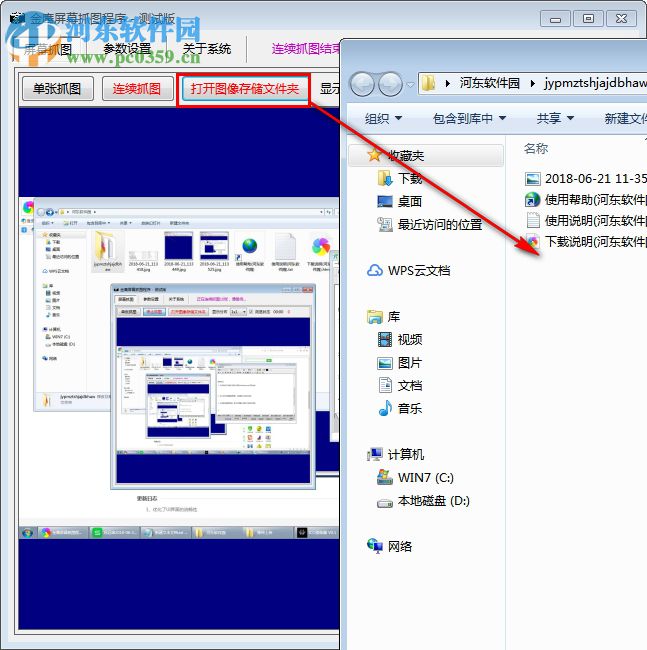Click the 计算机 computer icon
647x650 pixels.
(x=375, y=454)
